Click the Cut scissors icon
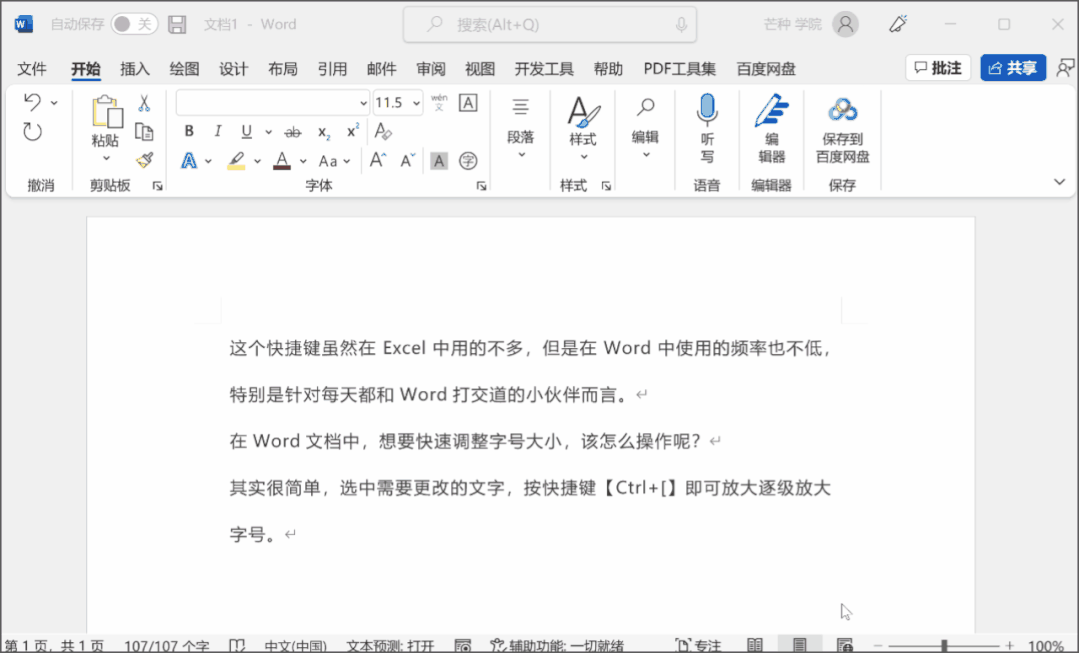Screen dimensions: 1079x653 click(144, 103)
